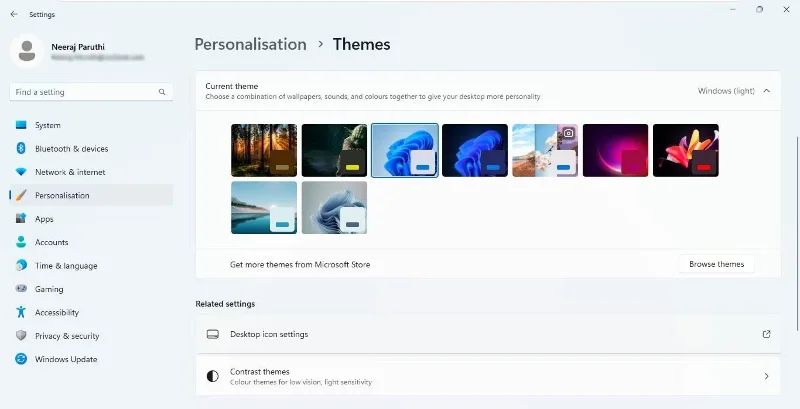This screenshot has width=800, height=409.
Task: Select the Windows dark blue bloom theme
Action: coord(475,150)
